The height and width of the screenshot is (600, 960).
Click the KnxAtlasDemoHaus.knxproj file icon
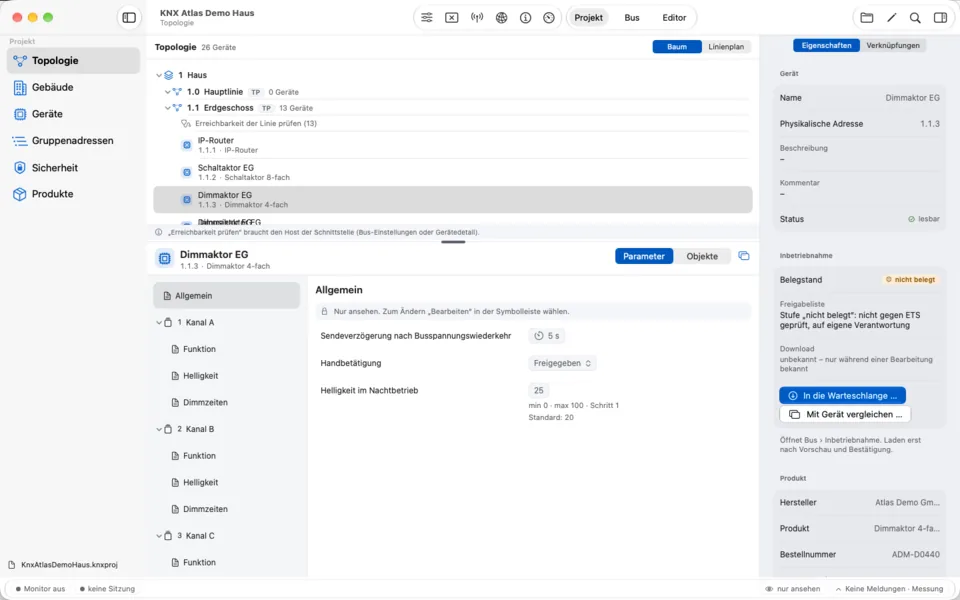[x=12, y=564]
